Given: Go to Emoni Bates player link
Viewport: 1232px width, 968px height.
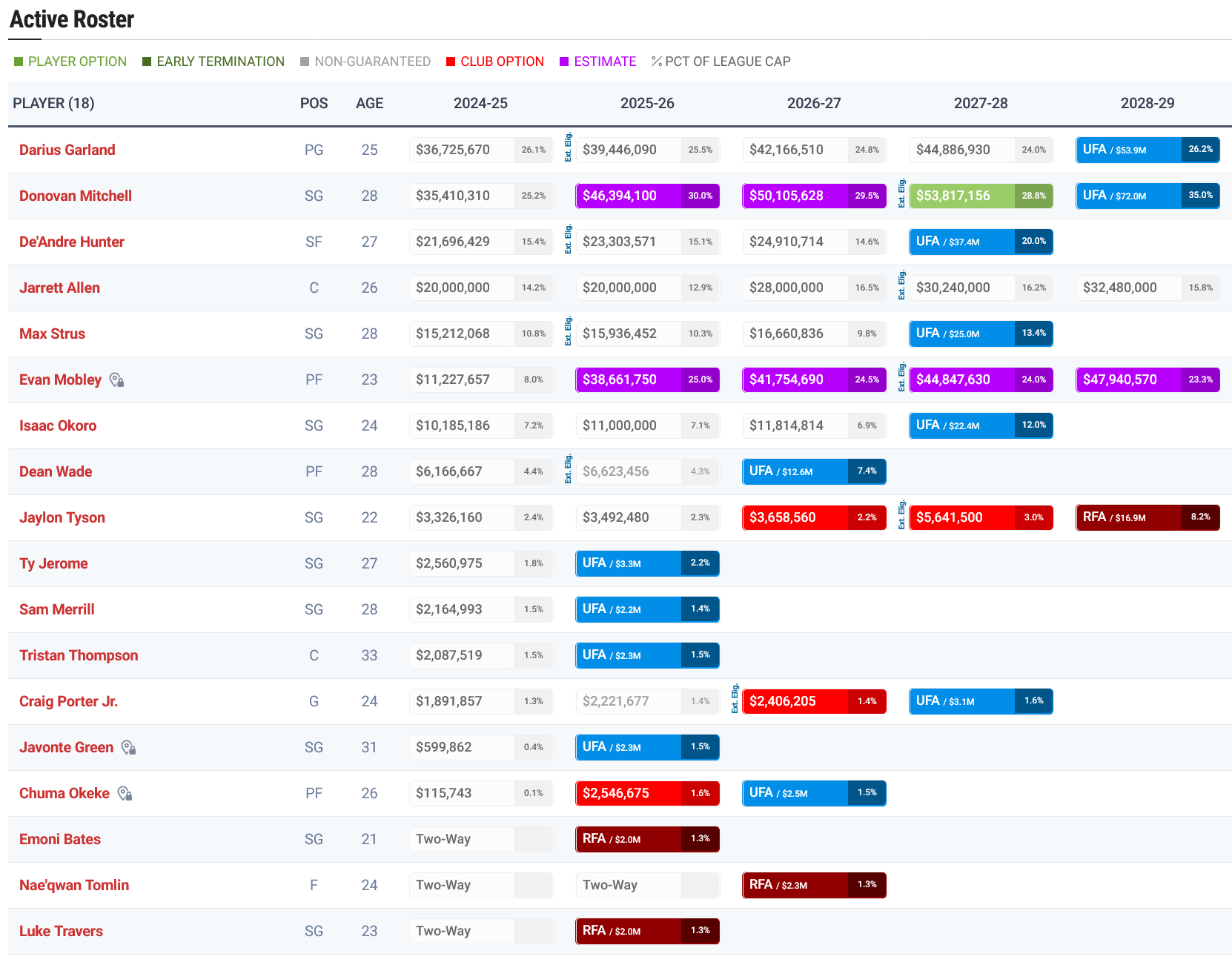Looking at the screenshot, I should [x=60, y=839].
